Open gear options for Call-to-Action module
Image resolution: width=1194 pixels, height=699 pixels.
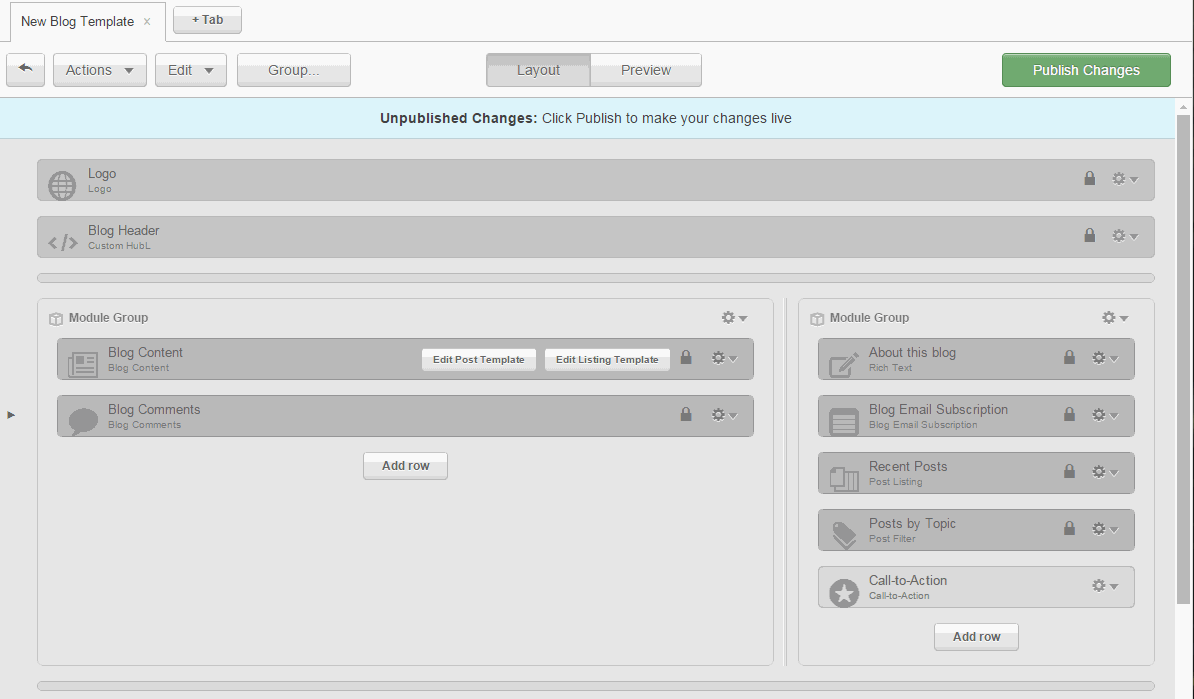[1104, 586]
